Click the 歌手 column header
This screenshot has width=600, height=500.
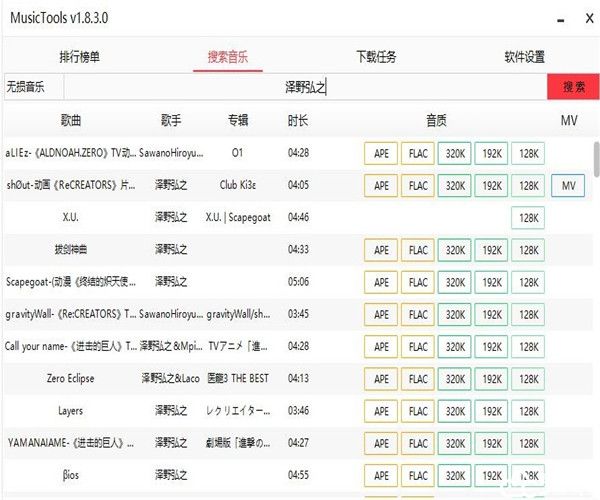171,121
